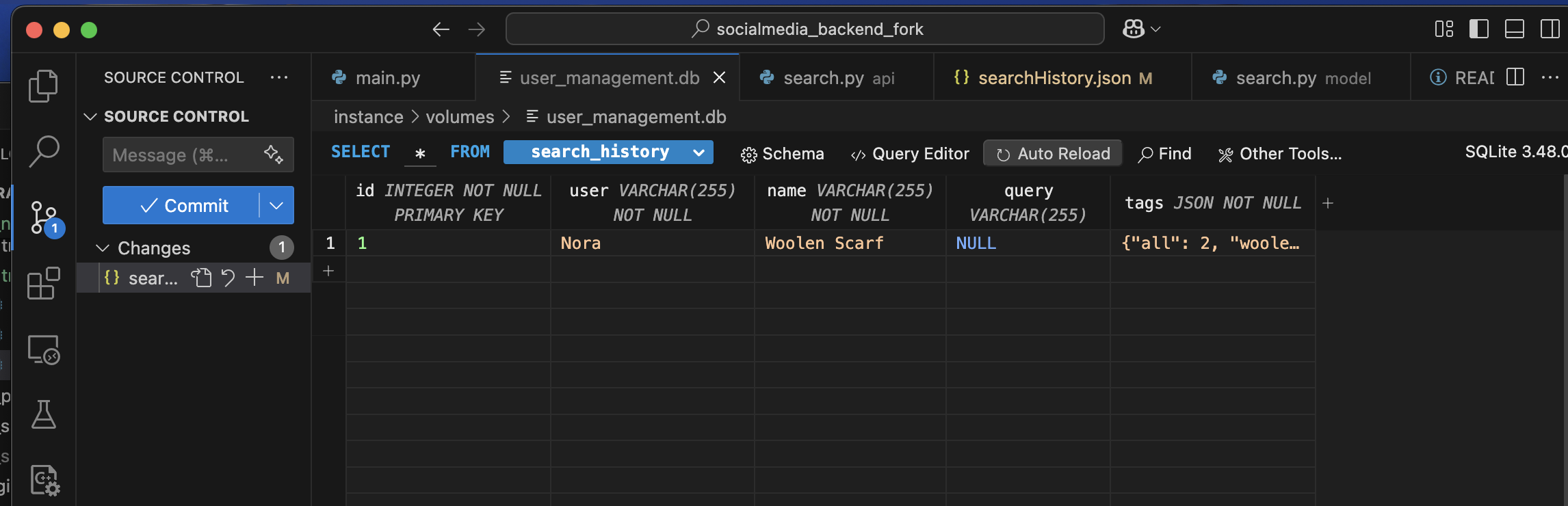This screenshot has height=506, width=1568.
Task: Click the instance breadcrumb
Action: click(x=368, y=117)
